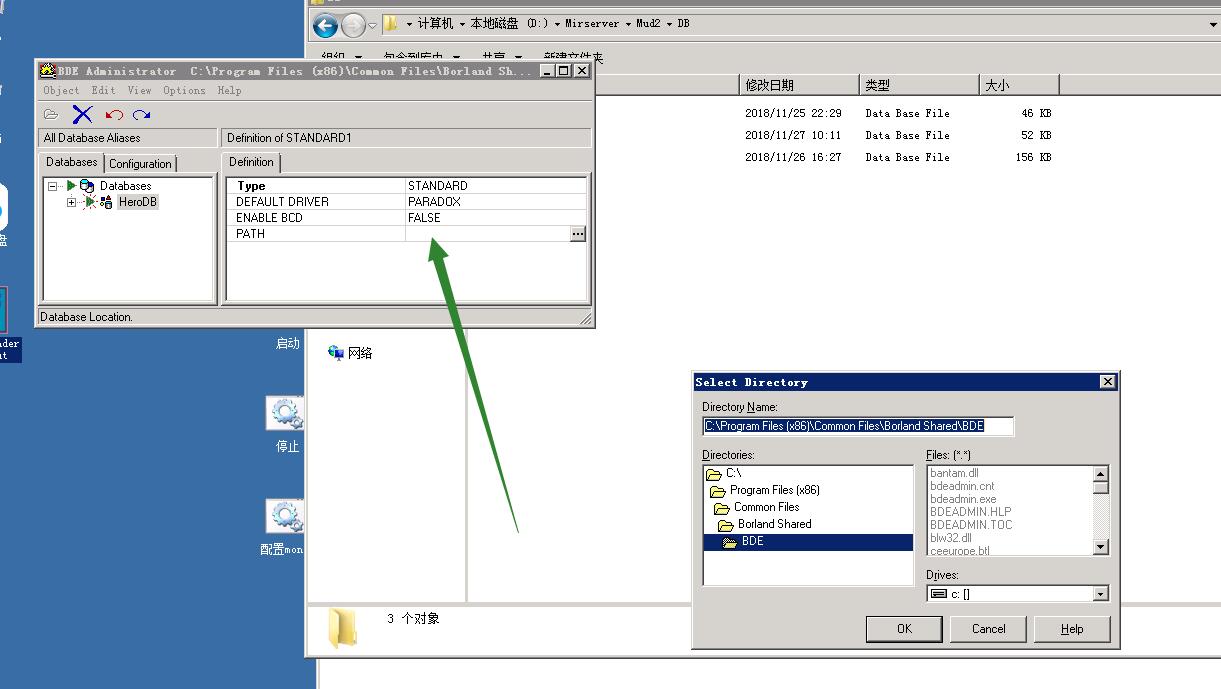Open the Options menu
This screenshot has height=689, width=1221.
[x=184, y=90]
